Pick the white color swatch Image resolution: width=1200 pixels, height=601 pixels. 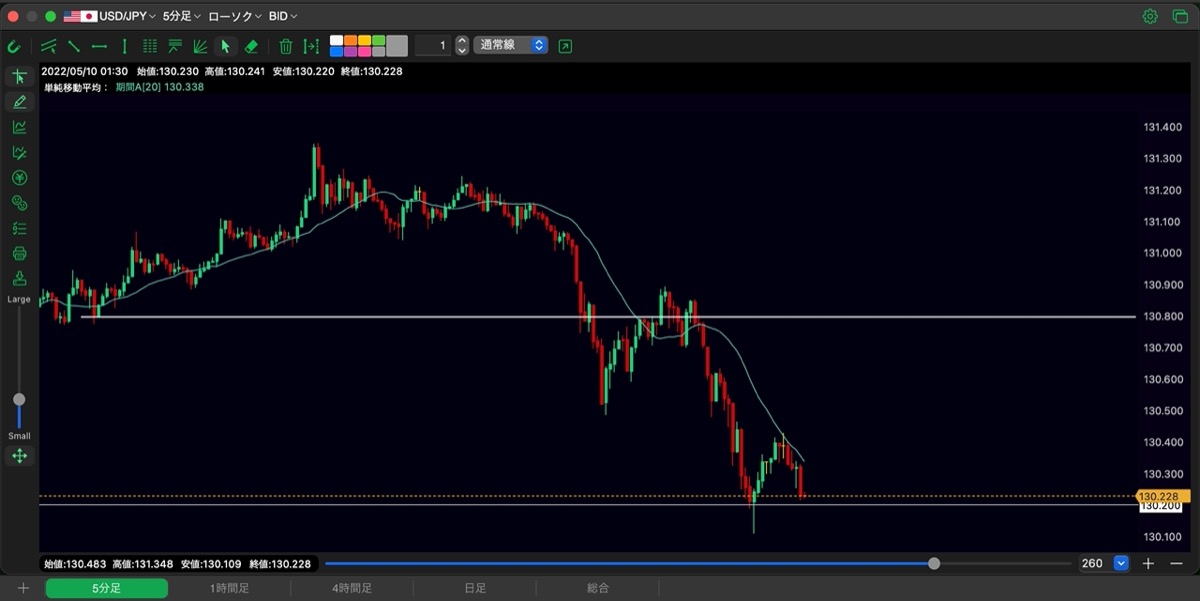point(336,40)
